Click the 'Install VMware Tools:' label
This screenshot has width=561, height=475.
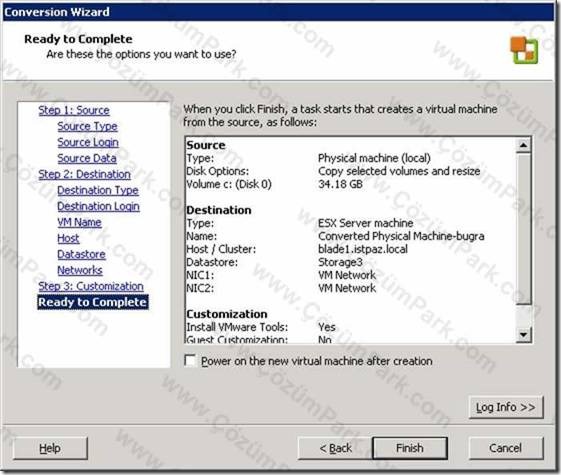click(x=237, y=327)
